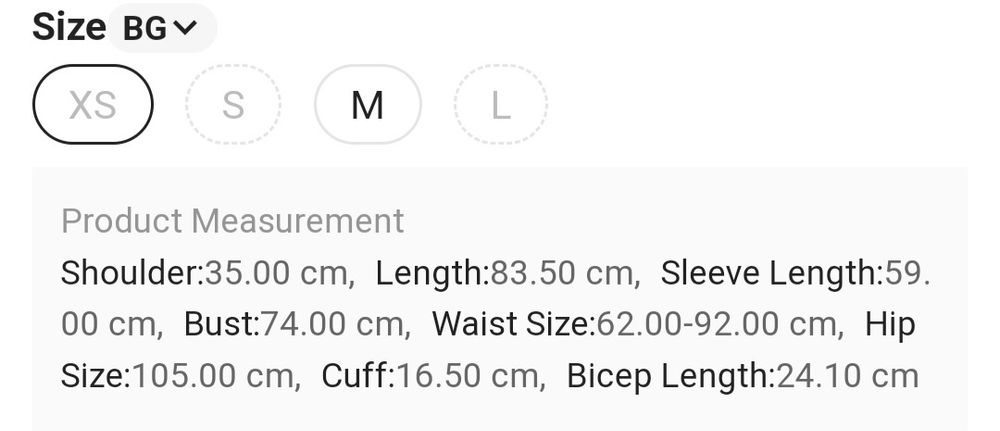The width and height of the screenshot is (1000, 431).
Task: Click the Size label heading
Action: [68, 27]
